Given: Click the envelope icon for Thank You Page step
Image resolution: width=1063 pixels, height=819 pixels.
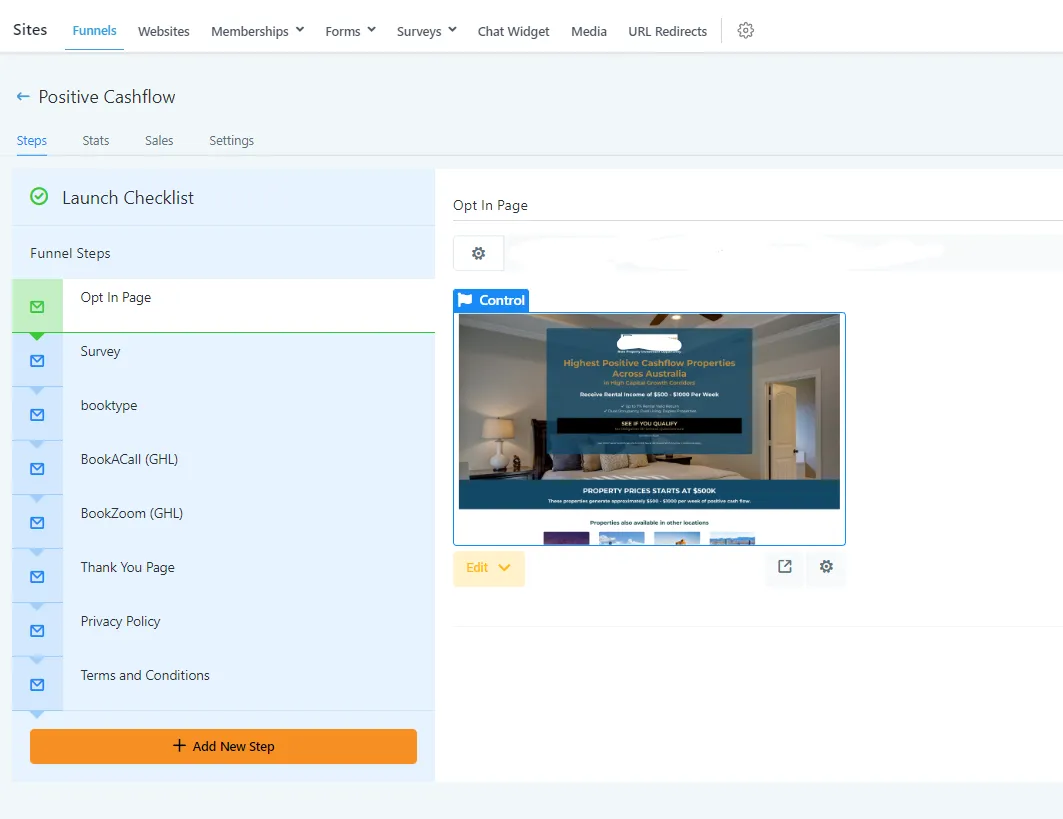Looking at the screenshot, I should point(37,576).
